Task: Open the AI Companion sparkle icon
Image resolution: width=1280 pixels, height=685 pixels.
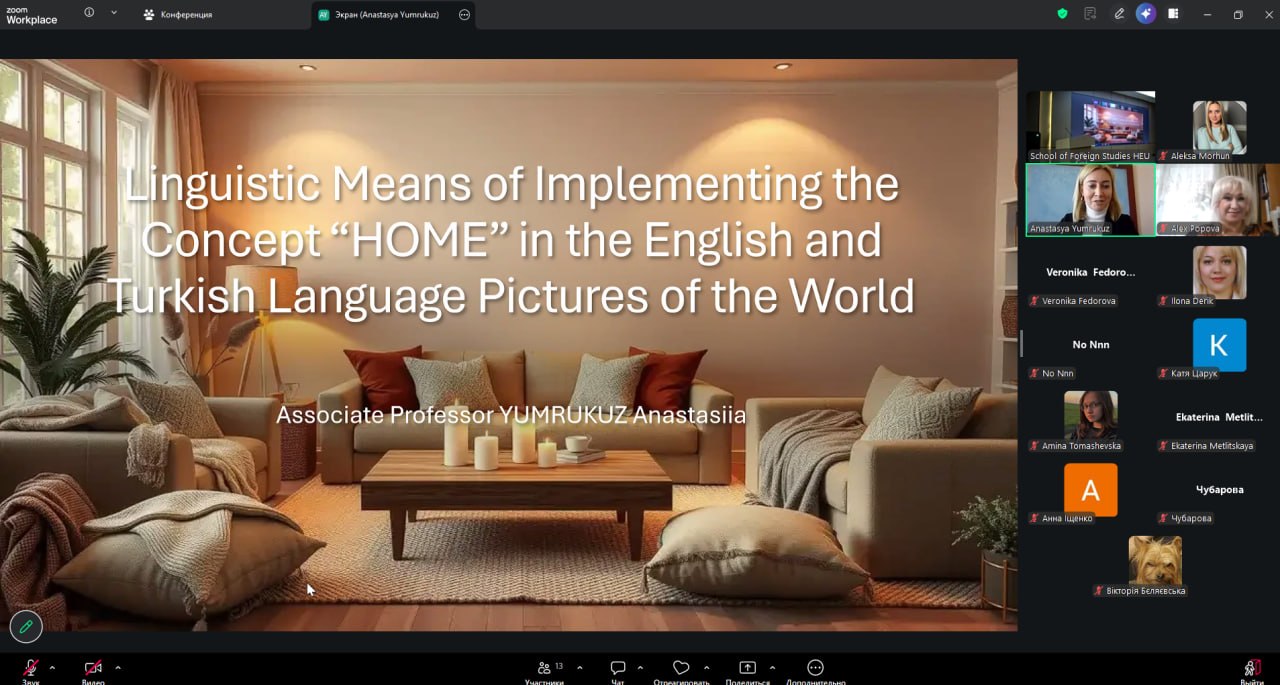Action: tap(1146, 14)
